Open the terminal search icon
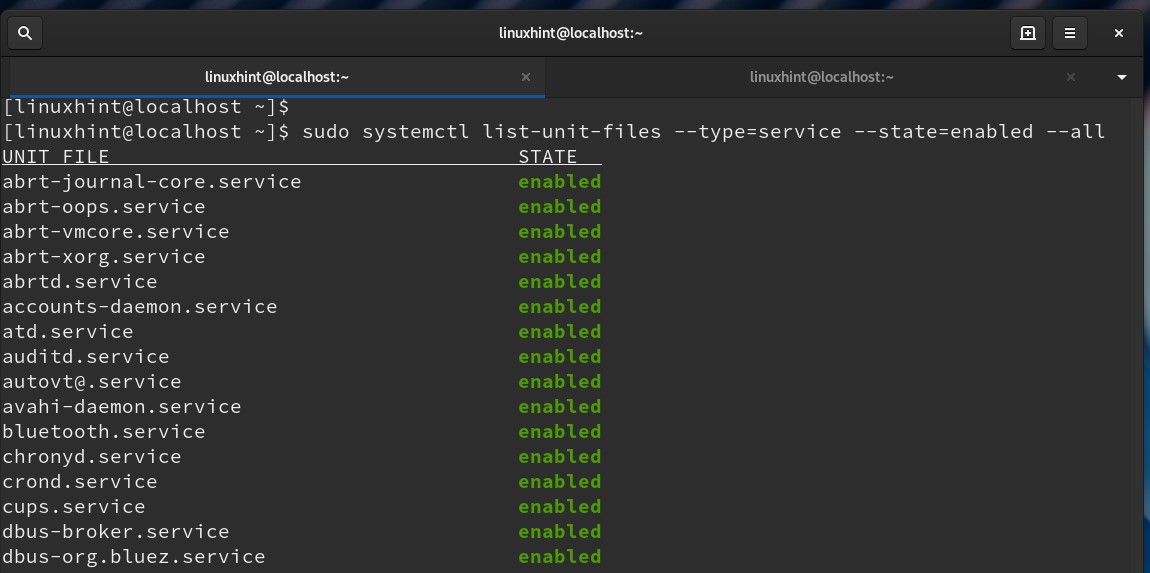The height and width of the screenshot is (573, 1150). (x=25, y=33)
